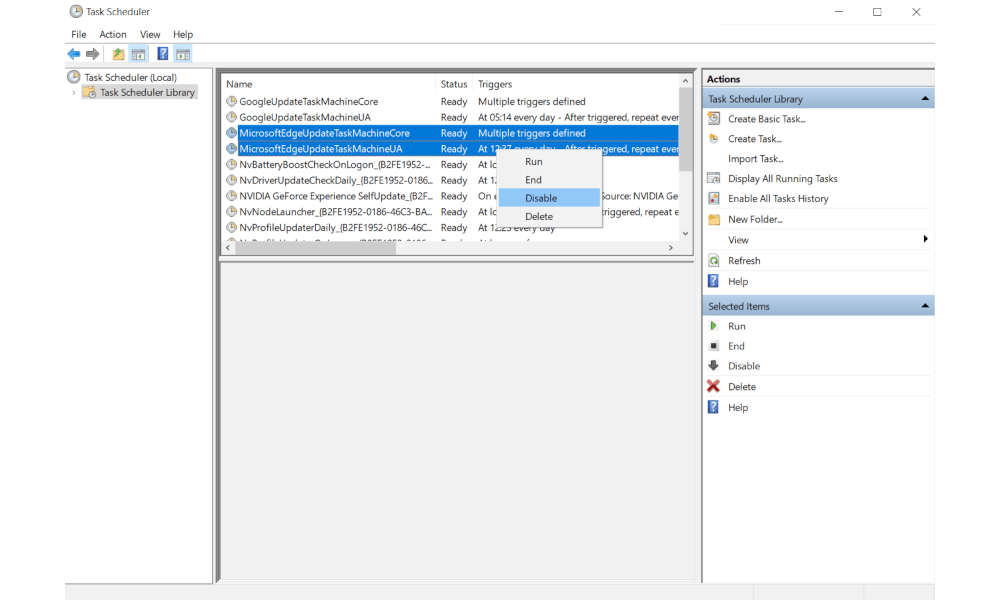Image resolution: width=1000 pixels, height=600 pixels.
Task: Click the red Delete X icon
Action: (714, 386)
